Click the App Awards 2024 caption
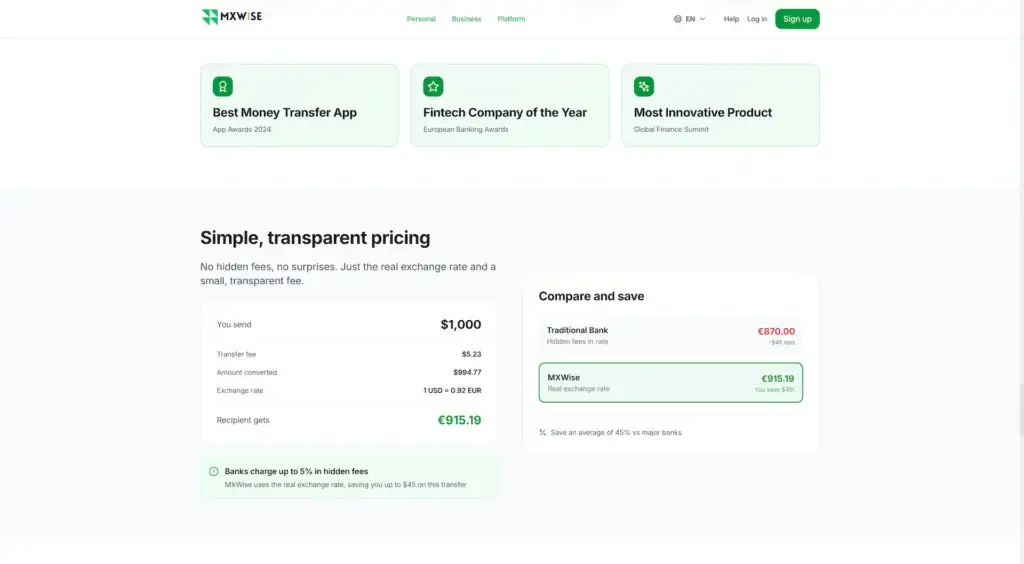 (242, 129)
